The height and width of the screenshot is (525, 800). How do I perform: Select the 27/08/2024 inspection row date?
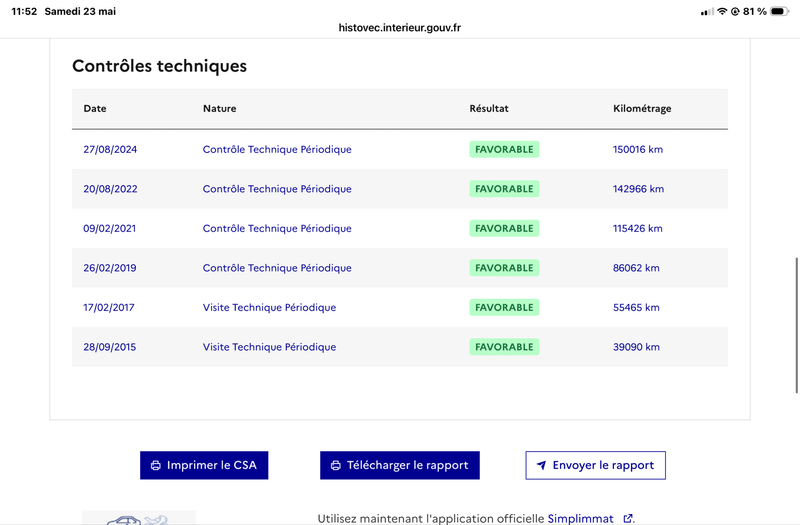click(110, 149)
